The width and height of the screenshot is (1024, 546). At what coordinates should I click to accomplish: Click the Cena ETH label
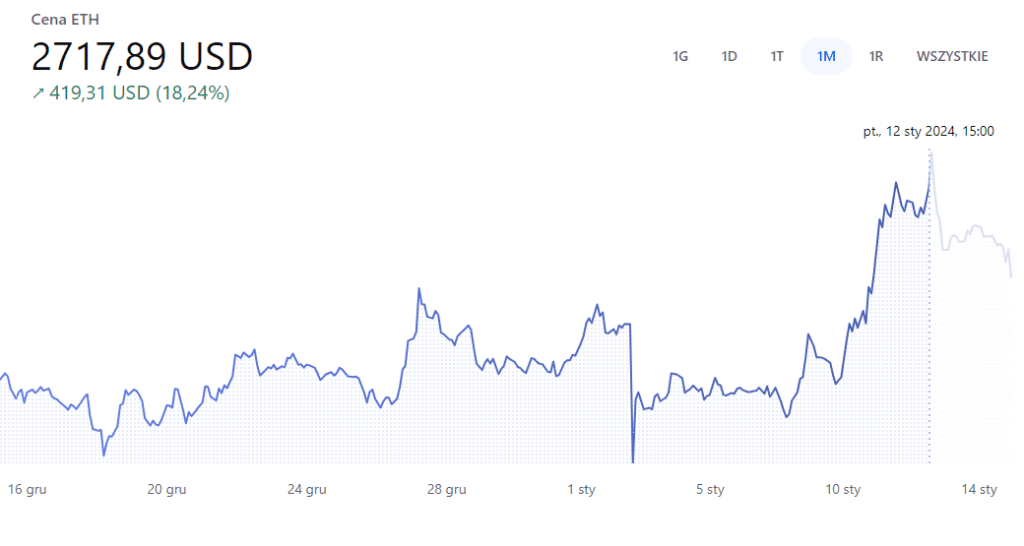pyautogui.click(x=66, y=20)
